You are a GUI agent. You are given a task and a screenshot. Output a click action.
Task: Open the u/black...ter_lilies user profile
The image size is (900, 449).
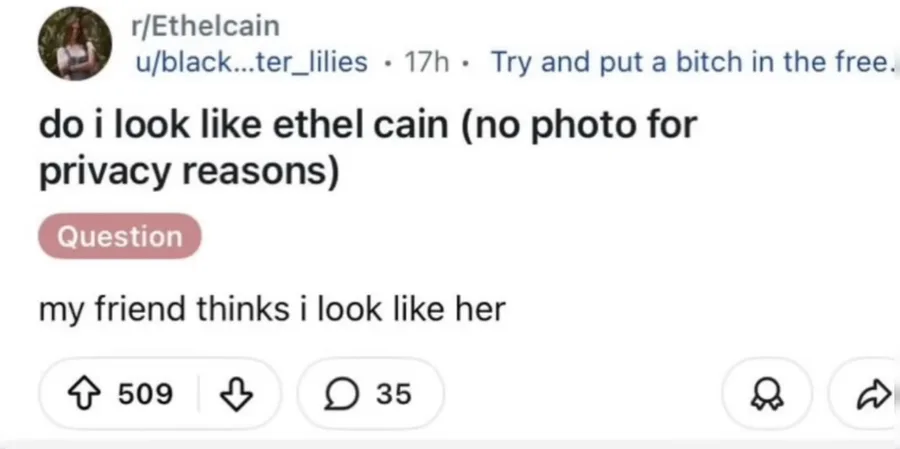(x=252, y=62)
